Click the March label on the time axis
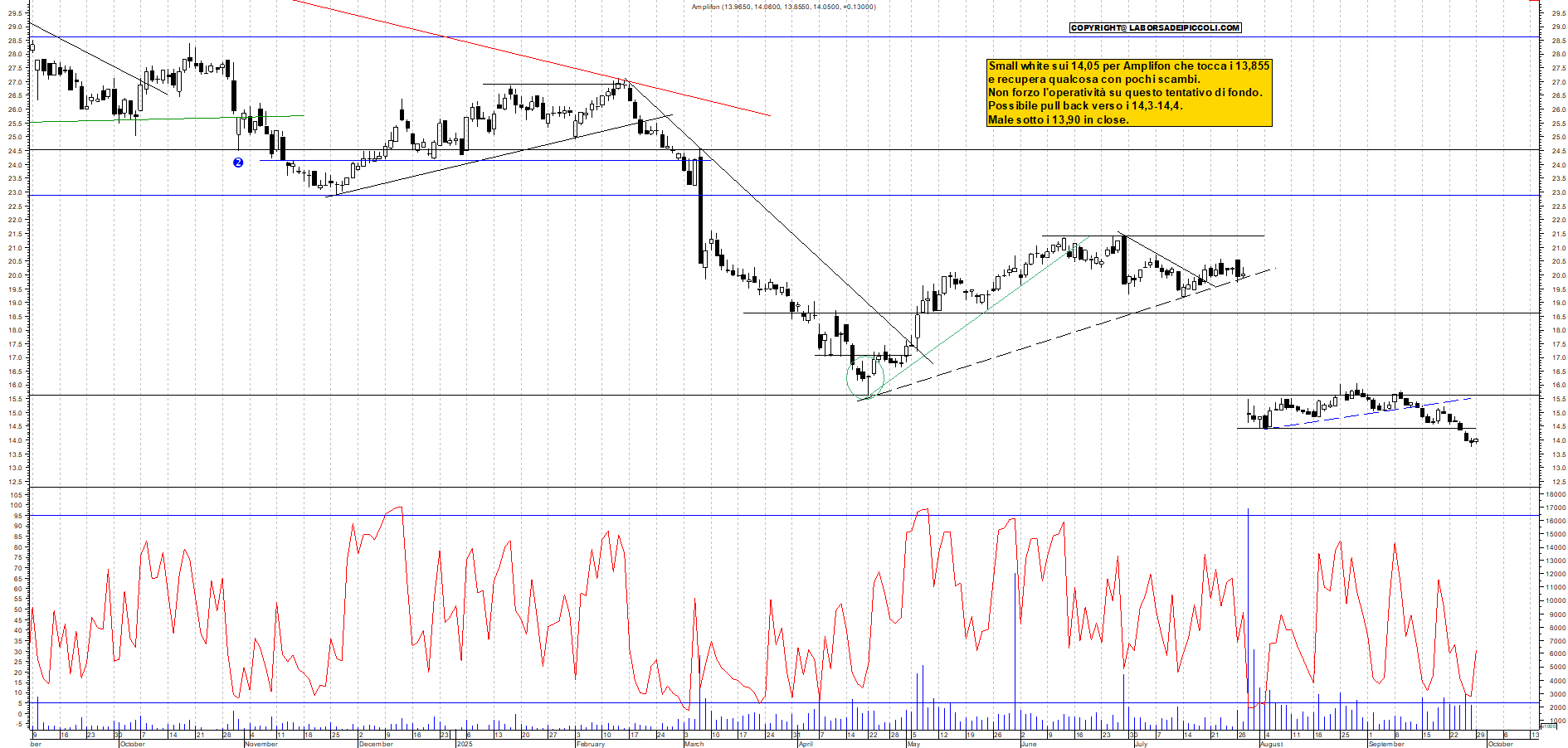Screen dimensions: 1568x748 click(x=694, y=744)
